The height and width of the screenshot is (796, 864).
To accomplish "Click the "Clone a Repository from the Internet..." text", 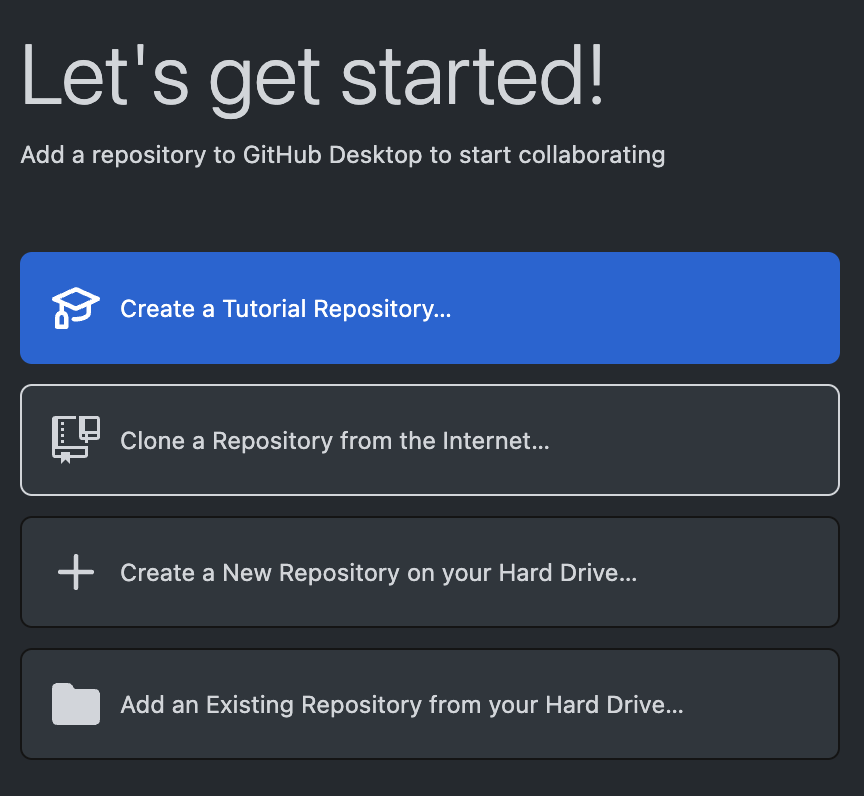I will pos(335,441).
